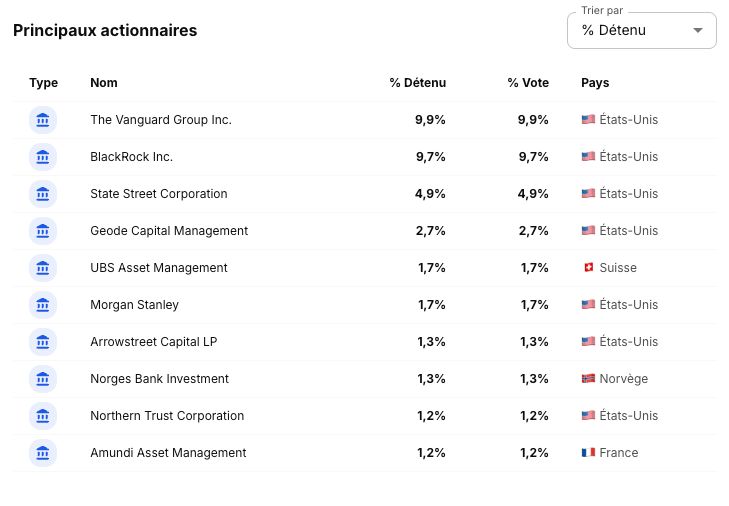The image size is (729, 506).
Task: Click the institution icon for Amundi Asset Management
Action: 43,453
